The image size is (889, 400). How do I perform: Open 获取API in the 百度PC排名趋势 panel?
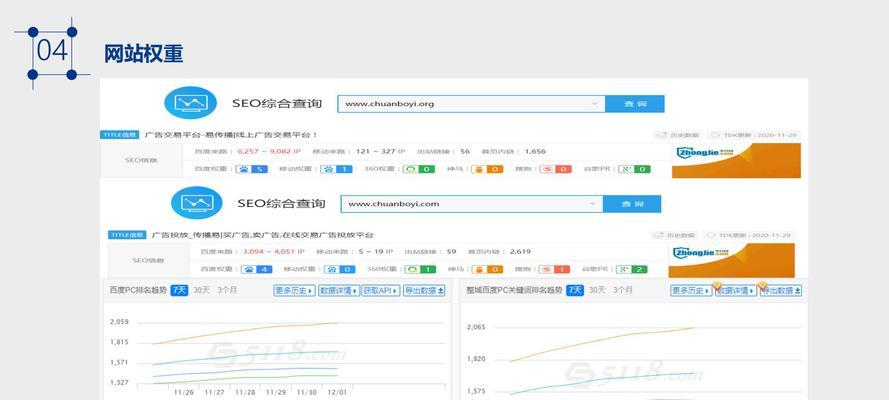381,291
